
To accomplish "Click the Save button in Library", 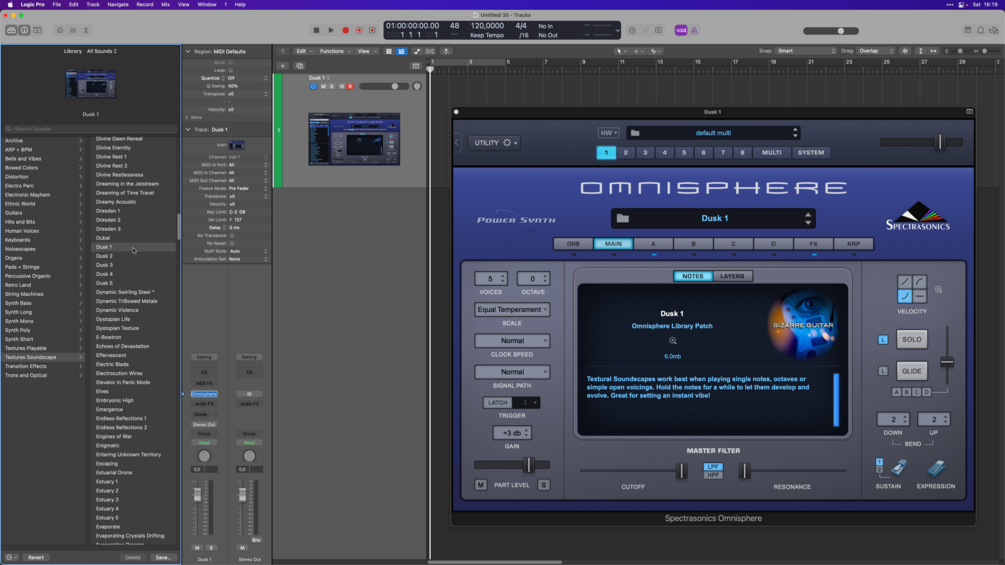I will [163, 557].
